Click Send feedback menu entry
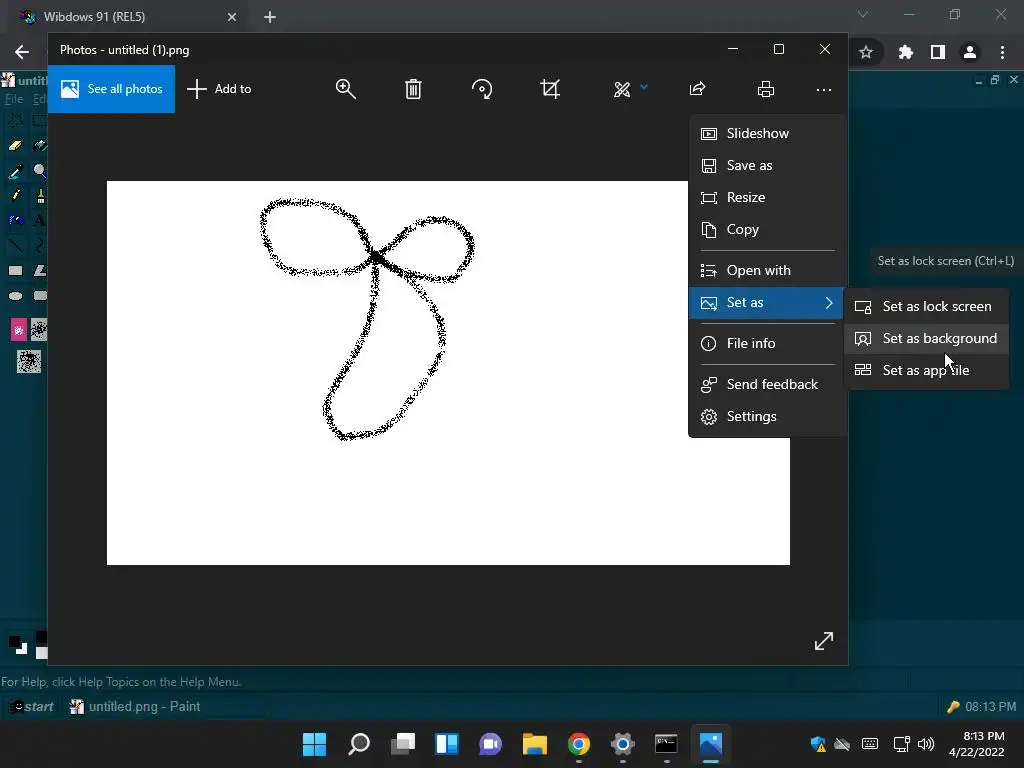1024x768 pixels. click(x=767, y=384)
